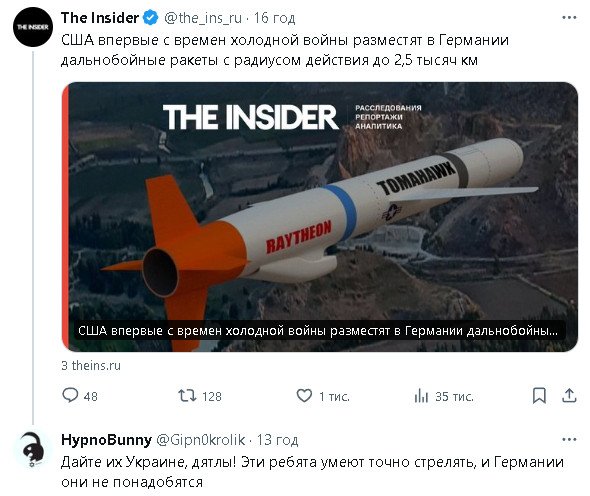This screenshot has width=590, height=496.
Task: Click the blue verified badge
Action: pos(151,18)
